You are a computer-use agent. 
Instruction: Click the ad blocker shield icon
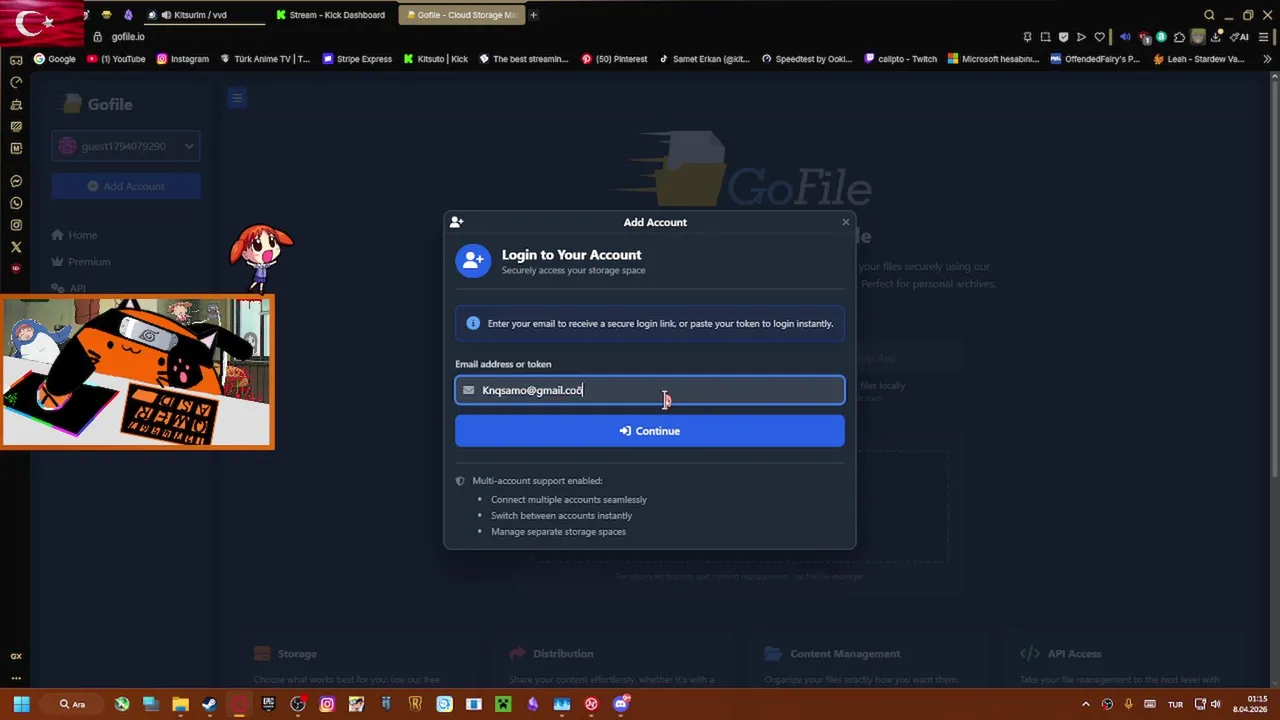click(1063, 37)
